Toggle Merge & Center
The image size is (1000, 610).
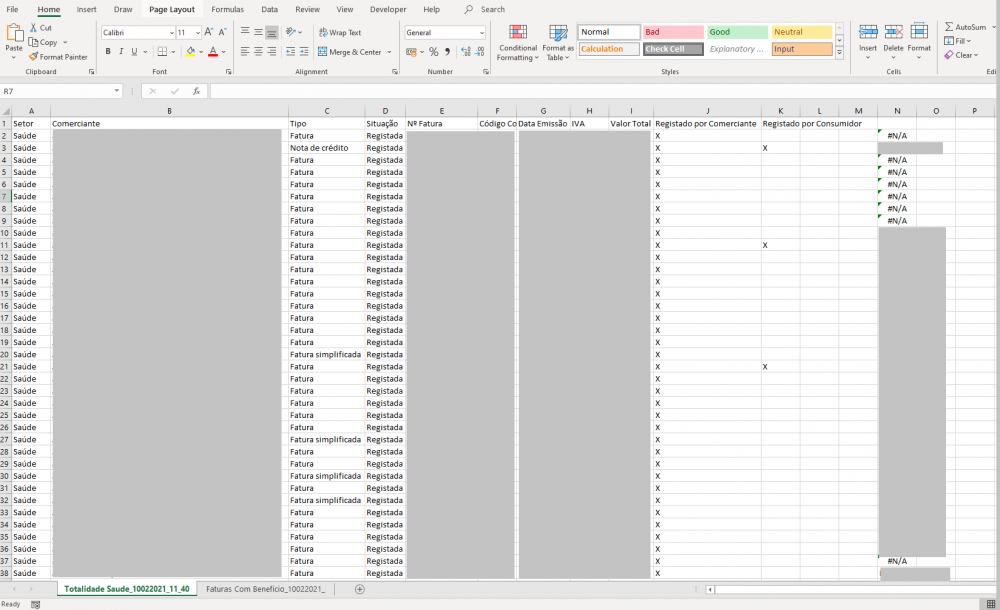coord(349,52)
